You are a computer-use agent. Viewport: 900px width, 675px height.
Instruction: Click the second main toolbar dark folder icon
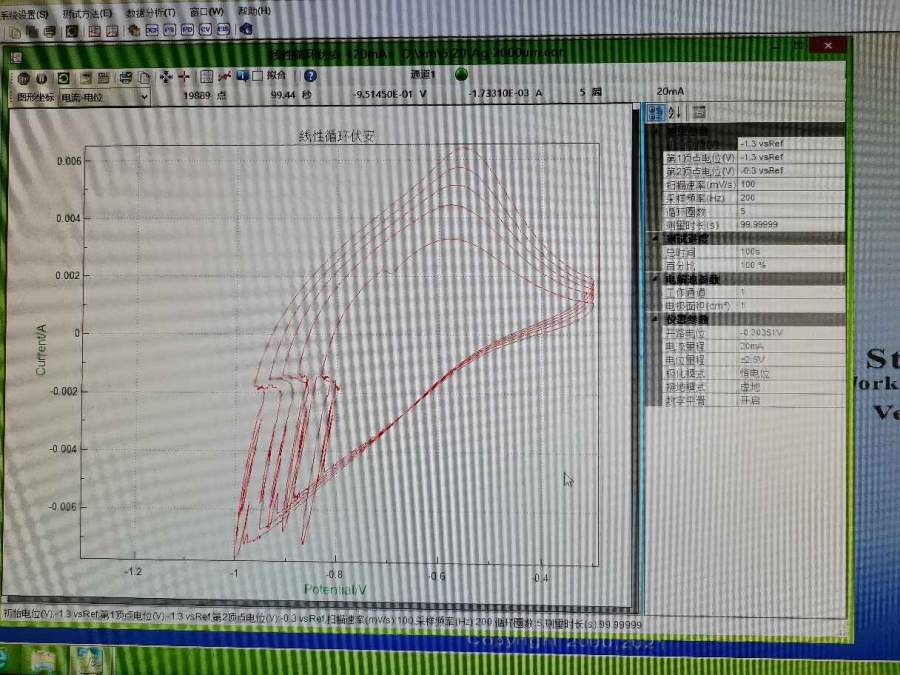pos(33,32)
